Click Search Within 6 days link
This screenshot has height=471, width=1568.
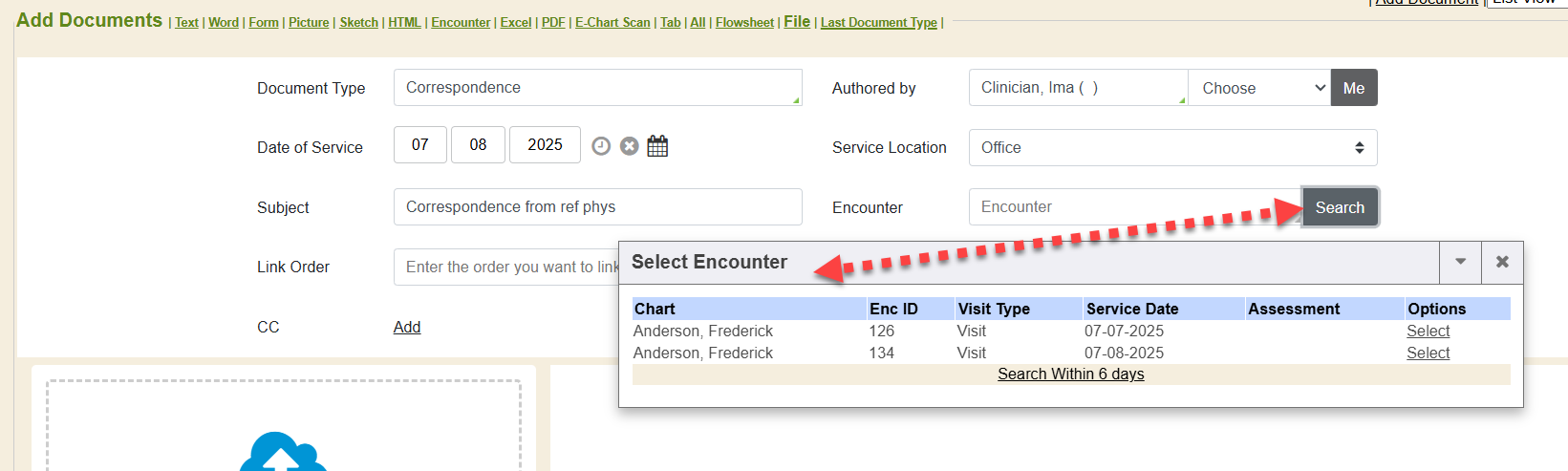[x=1070, y=375]
